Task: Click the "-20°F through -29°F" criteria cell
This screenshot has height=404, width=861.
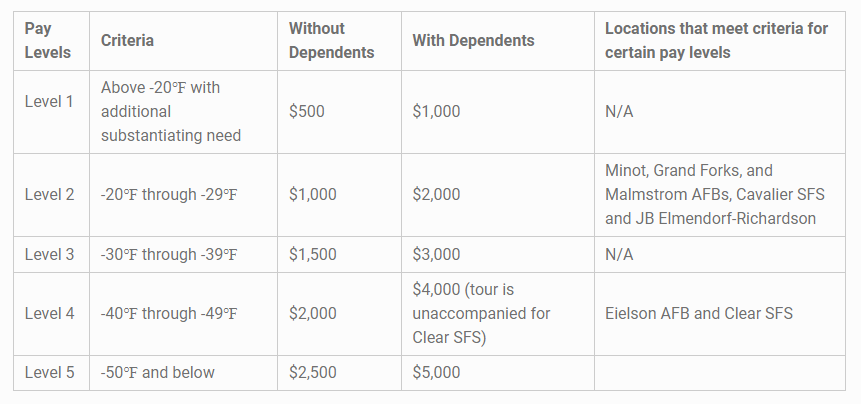Action: [169, 194]
